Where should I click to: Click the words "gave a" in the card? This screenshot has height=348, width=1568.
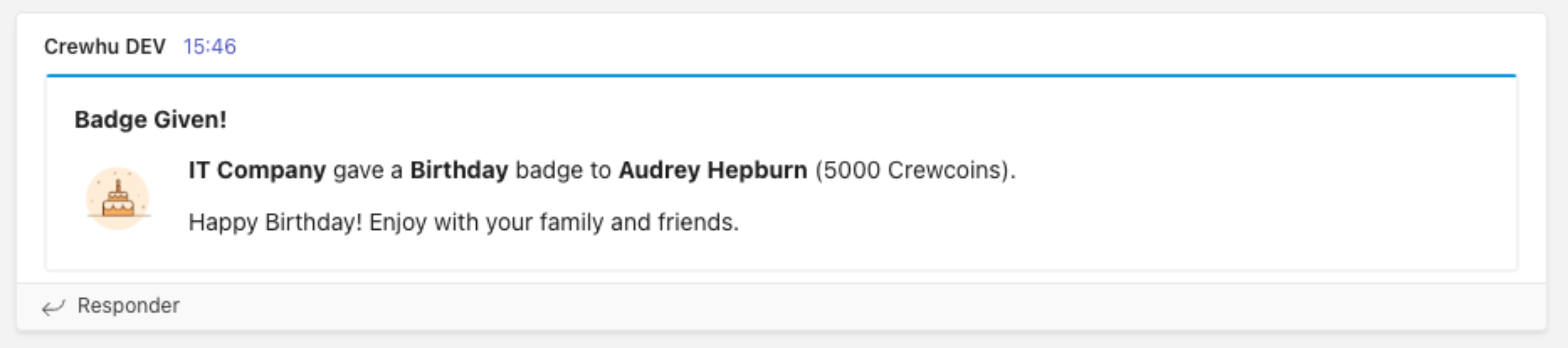(x=368, y=170)
